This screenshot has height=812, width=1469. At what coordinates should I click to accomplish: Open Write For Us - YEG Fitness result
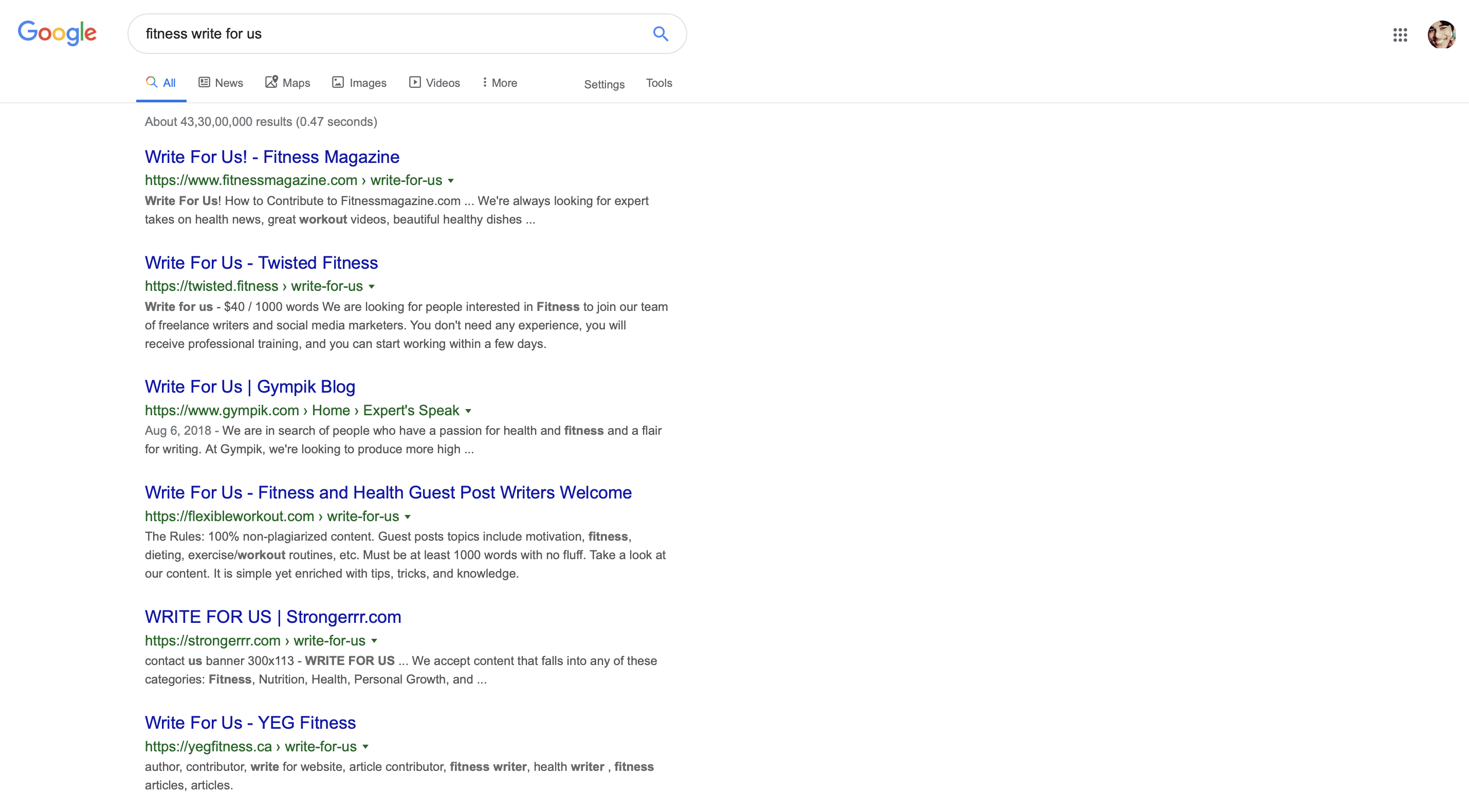coord(250,723)
